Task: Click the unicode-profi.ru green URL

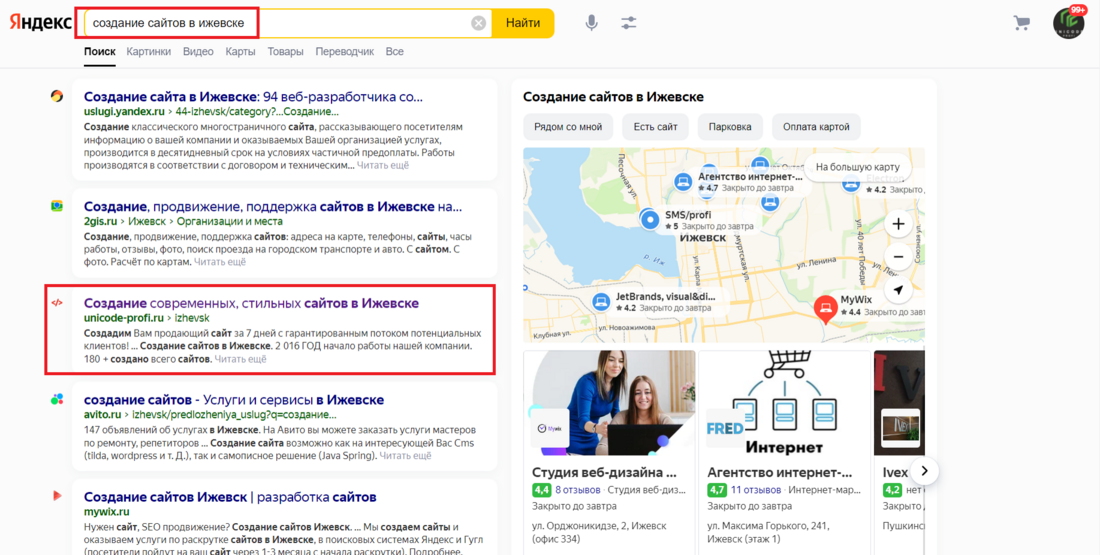Action: click(x=123, y=318)
